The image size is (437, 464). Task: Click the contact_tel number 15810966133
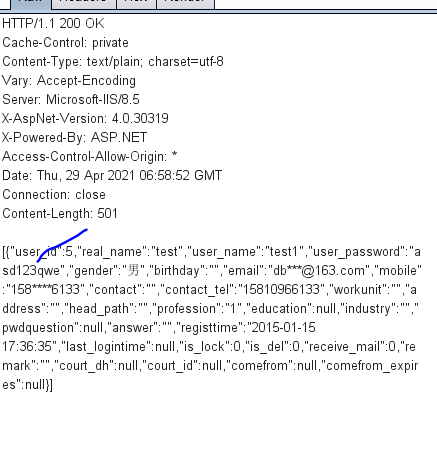[280, 290]
